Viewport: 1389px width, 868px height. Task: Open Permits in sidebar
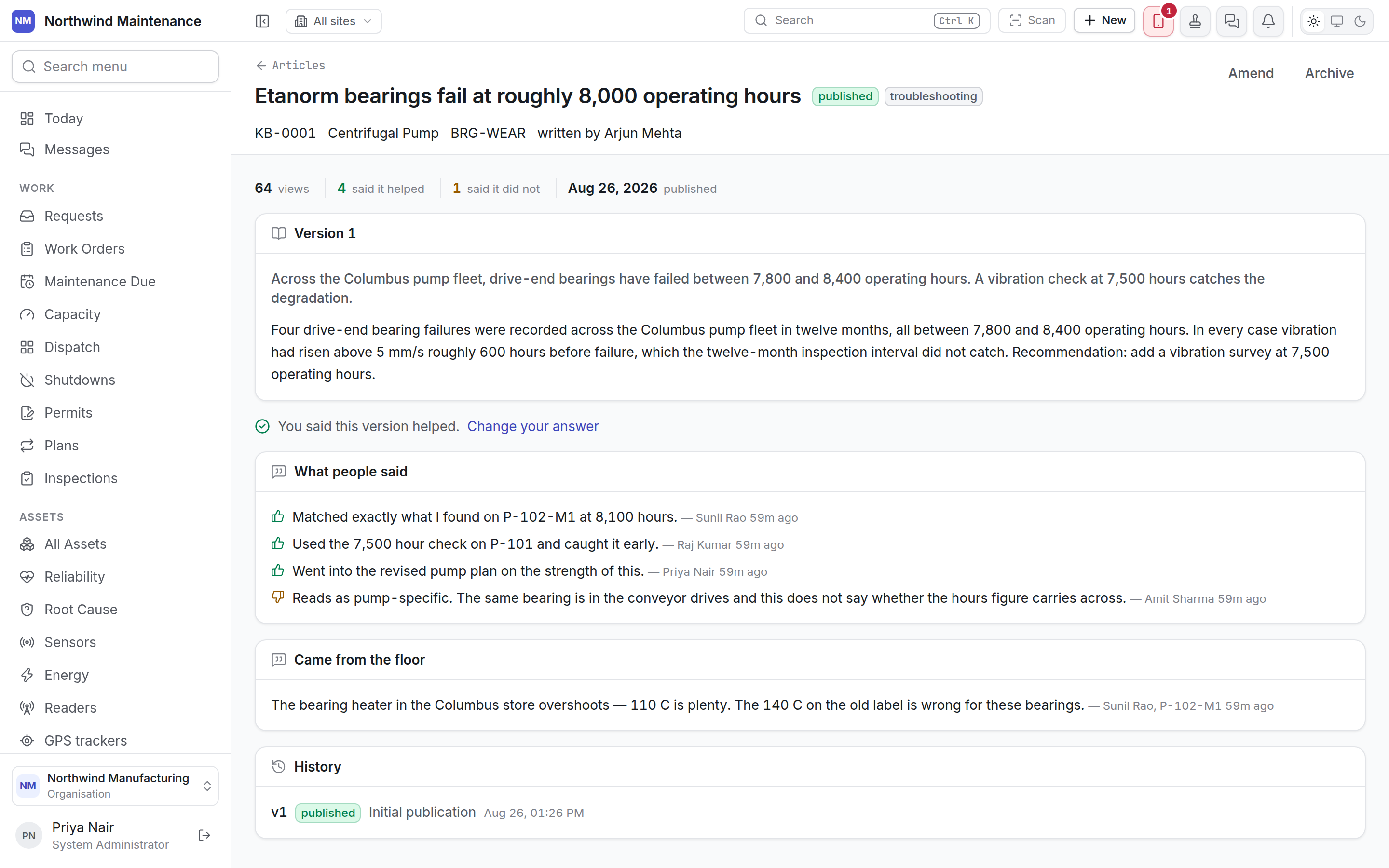[x=115, y=412]
